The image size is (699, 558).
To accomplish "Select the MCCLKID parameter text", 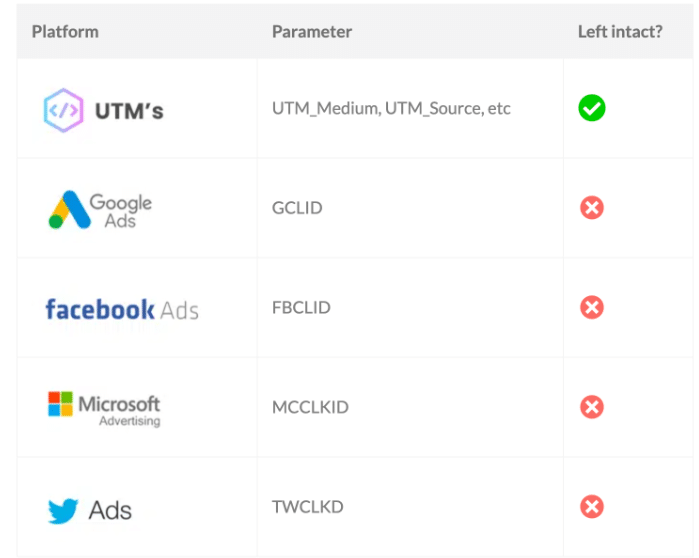I will coord(310,407).
